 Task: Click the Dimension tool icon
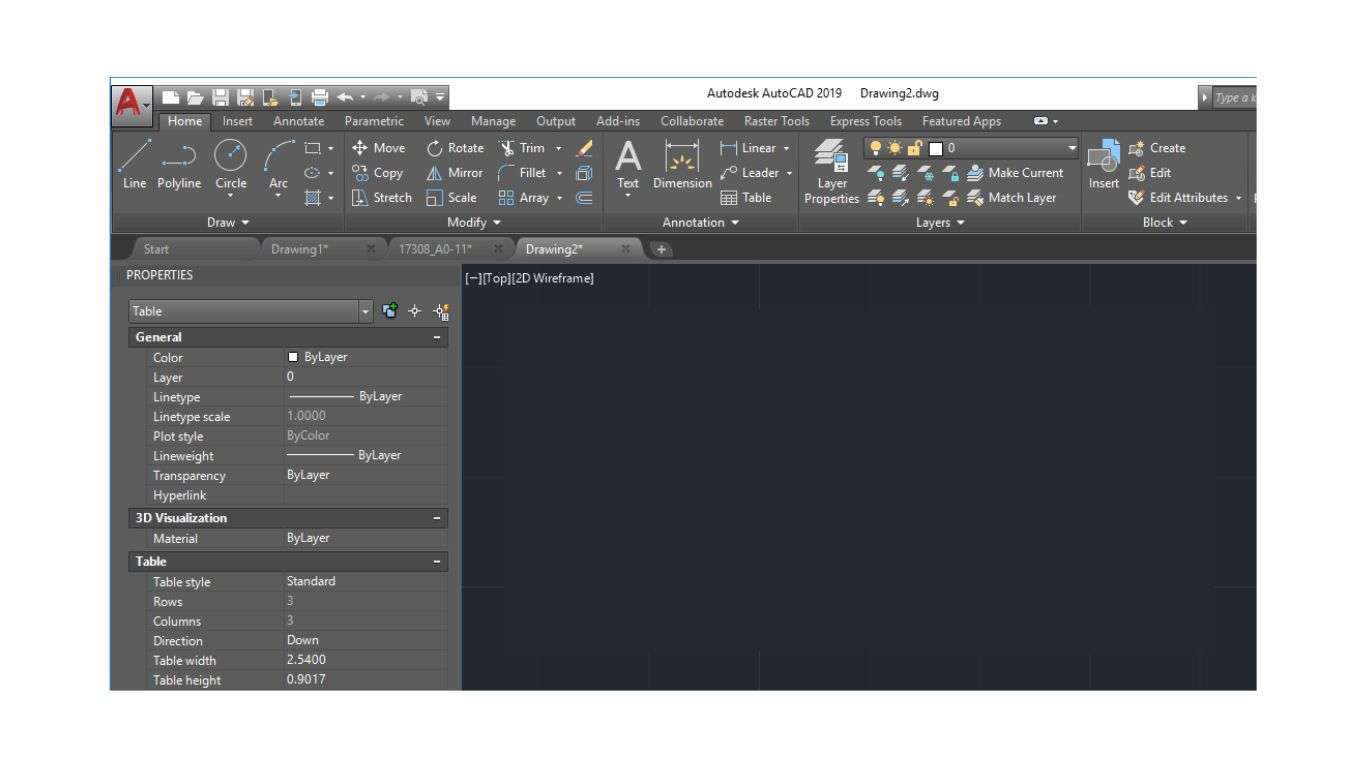(x=682, y=164)
